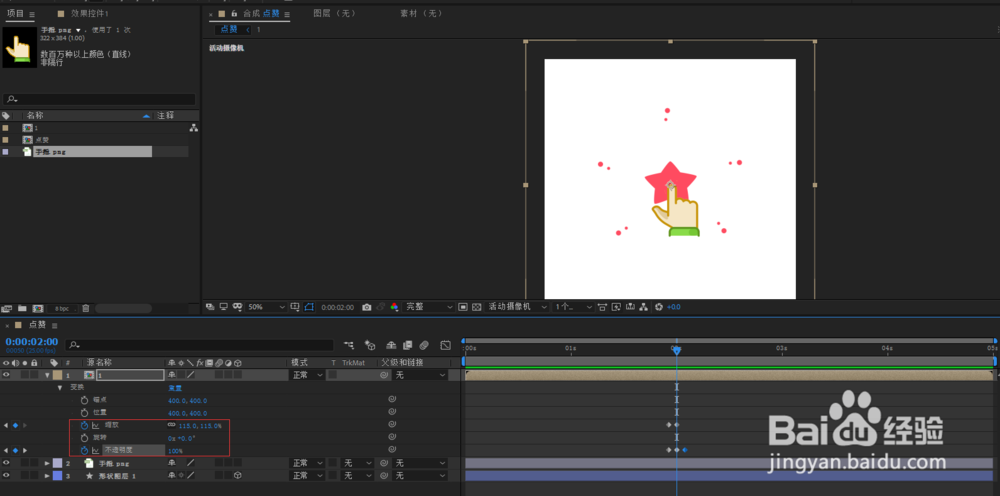Open the 素材 (无) viewer tab
The height and width of the screenshot is (496, 1000).
(422, 13)
